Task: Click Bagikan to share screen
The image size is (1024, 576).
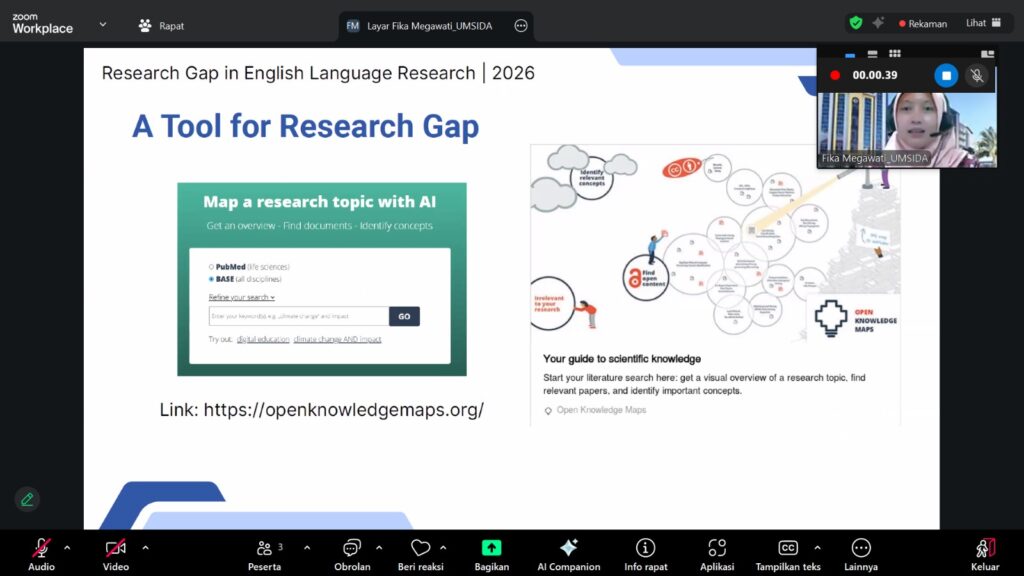Action: click(491, 549)
